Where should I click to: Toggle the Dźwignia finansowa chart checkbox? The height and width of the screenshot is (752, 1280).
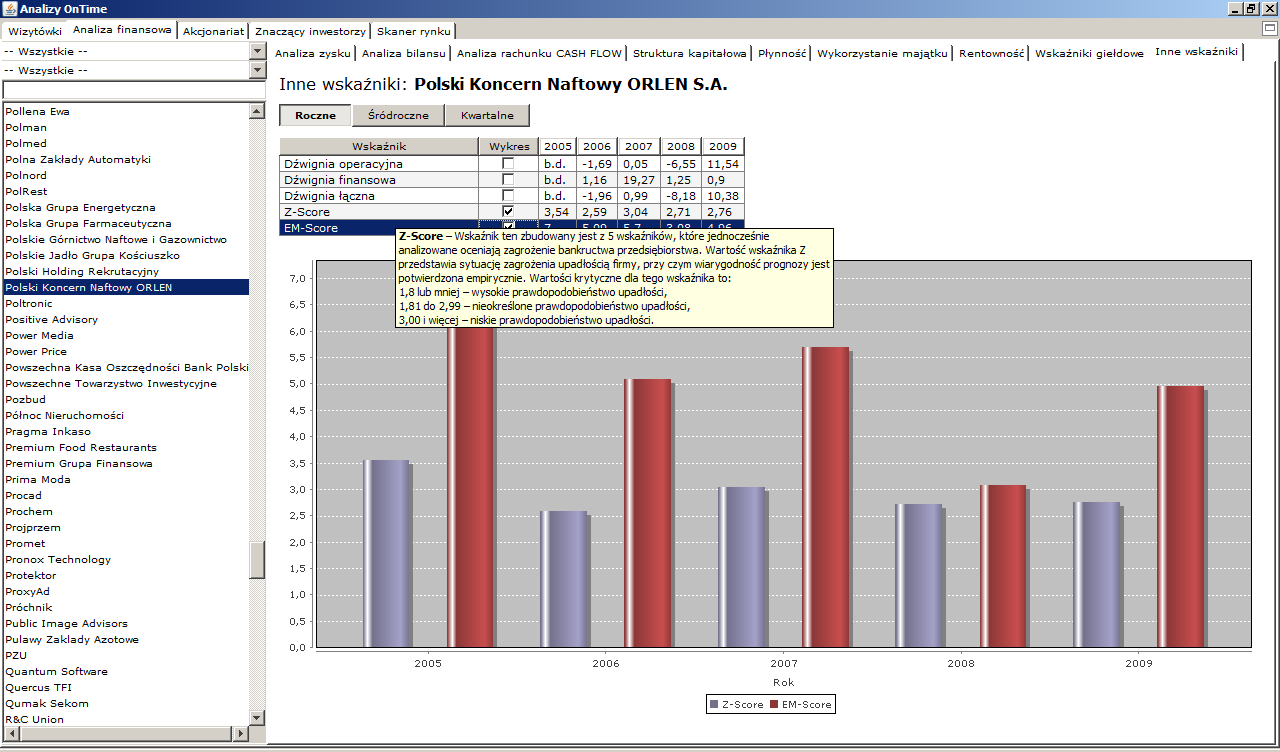click(x=508, y=180)
